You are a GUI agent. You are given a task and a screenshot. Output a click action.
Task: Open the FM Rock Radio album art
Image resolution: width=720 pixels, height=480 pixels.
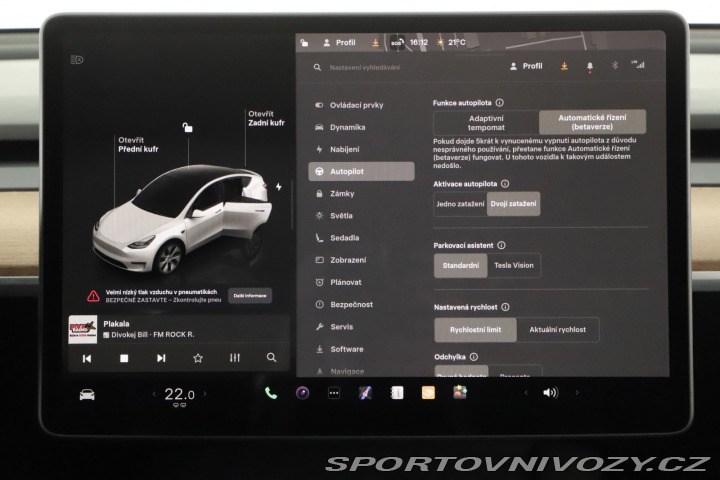coord(83,329)
